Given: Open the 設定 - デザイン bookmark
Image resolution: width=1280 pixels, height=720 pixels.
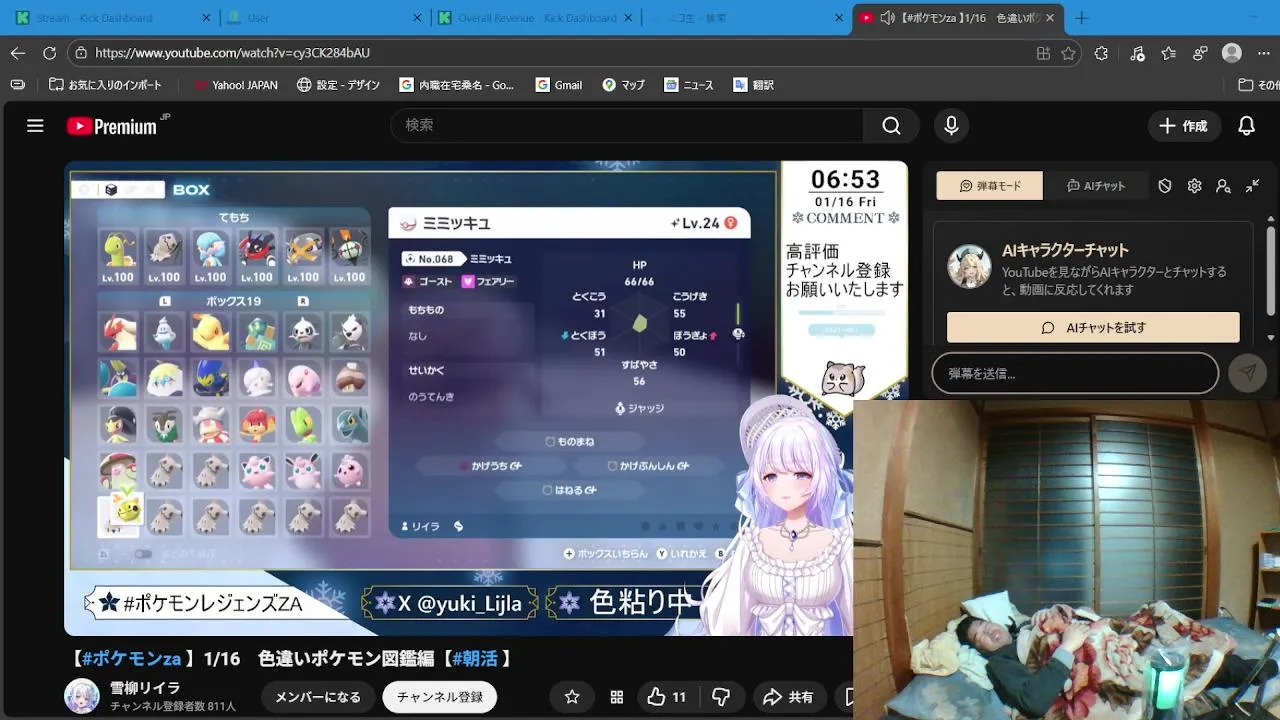Looking at the screenshot, I should point(339,85).
